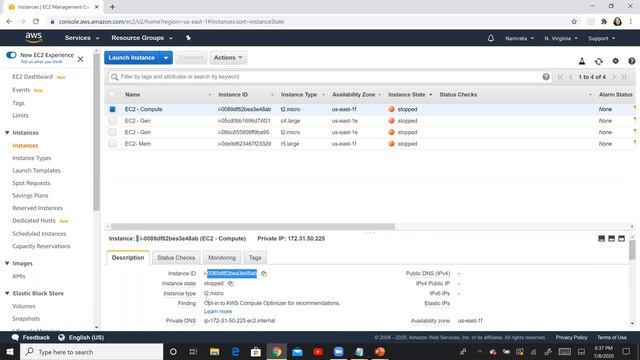Viewport: 640px width, 360px height.
Task: Collapse the Instances sidebar section
Action: pyautogui.click(x=7, y=133)
